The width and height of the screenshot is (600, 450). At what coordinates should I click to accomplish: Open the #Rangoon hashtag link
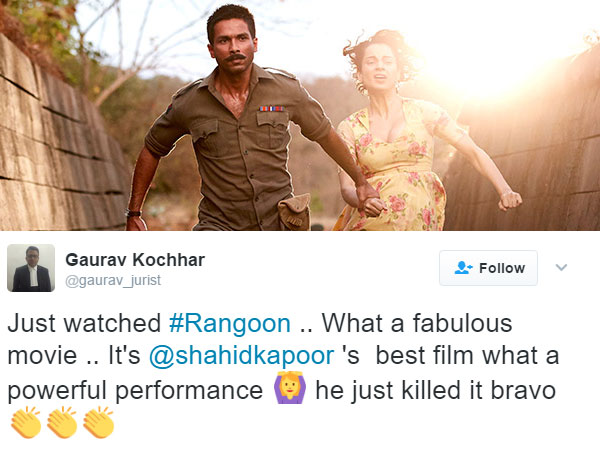230,323
